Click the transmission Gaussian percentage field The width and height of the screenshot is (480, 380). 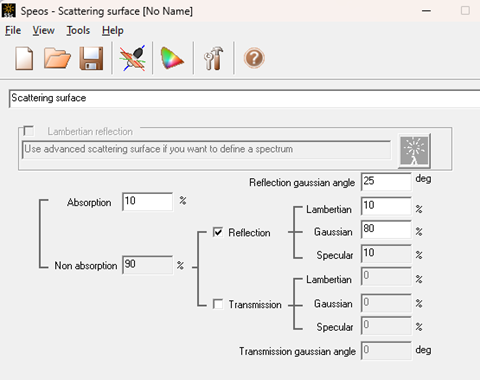[x=386, y=302]
